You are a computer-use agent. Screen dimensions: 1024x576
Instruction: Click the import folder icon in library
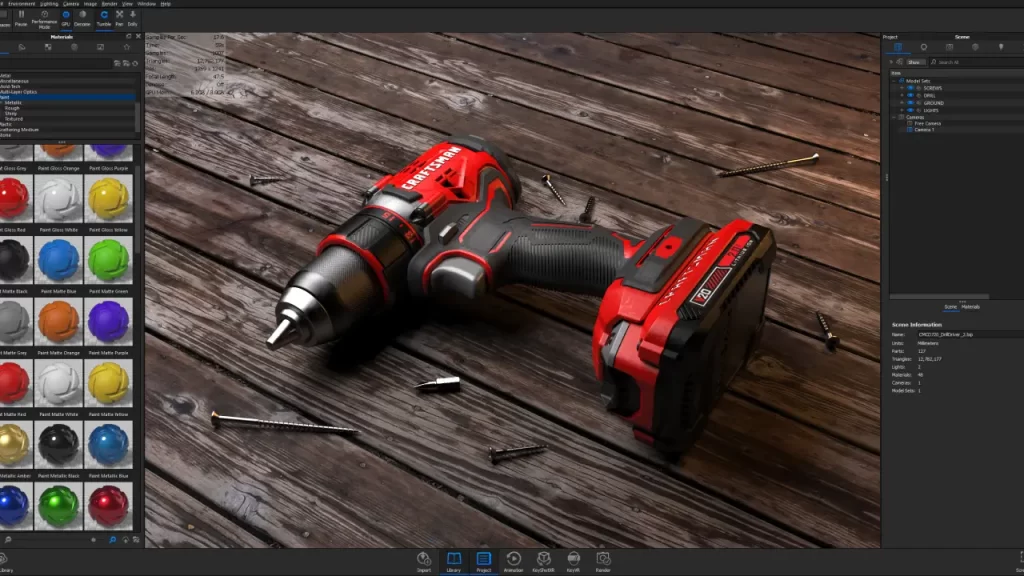[x=126, y=63]
